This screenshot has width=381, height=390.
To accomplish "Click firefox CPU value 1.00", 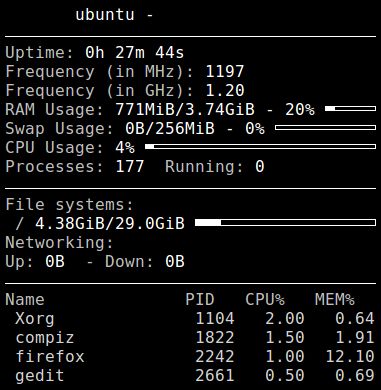I will pyautogui.click(x=285, y=357).
